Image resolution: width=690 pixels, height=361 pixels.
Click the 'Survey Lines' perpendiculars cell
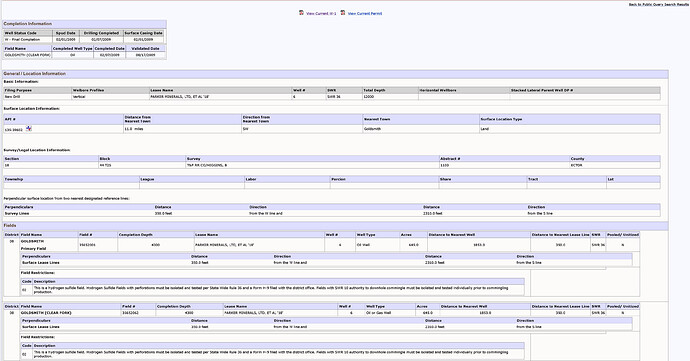(79, 214)
